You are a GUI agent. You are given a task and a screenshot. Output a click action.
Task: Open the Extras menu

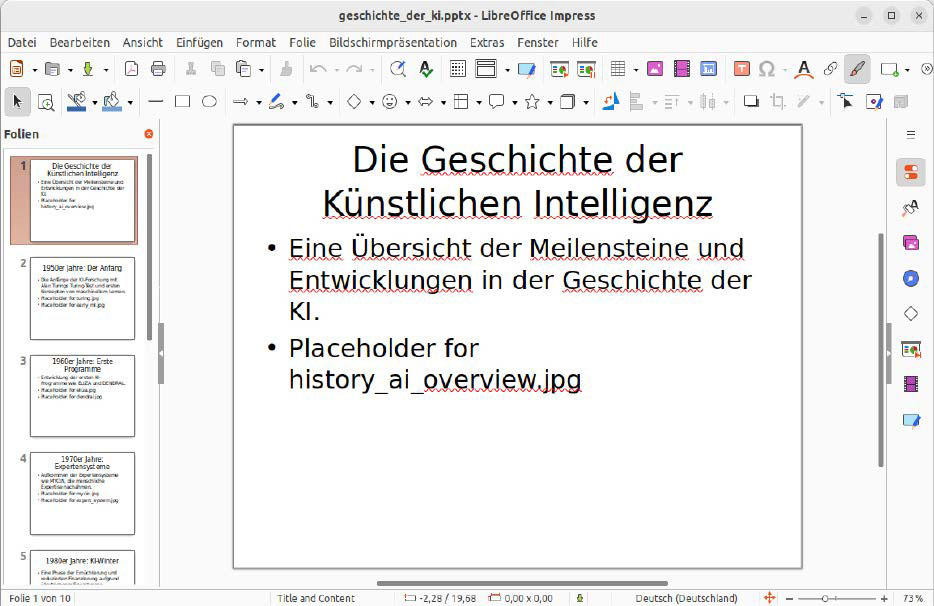click(487, 42)
